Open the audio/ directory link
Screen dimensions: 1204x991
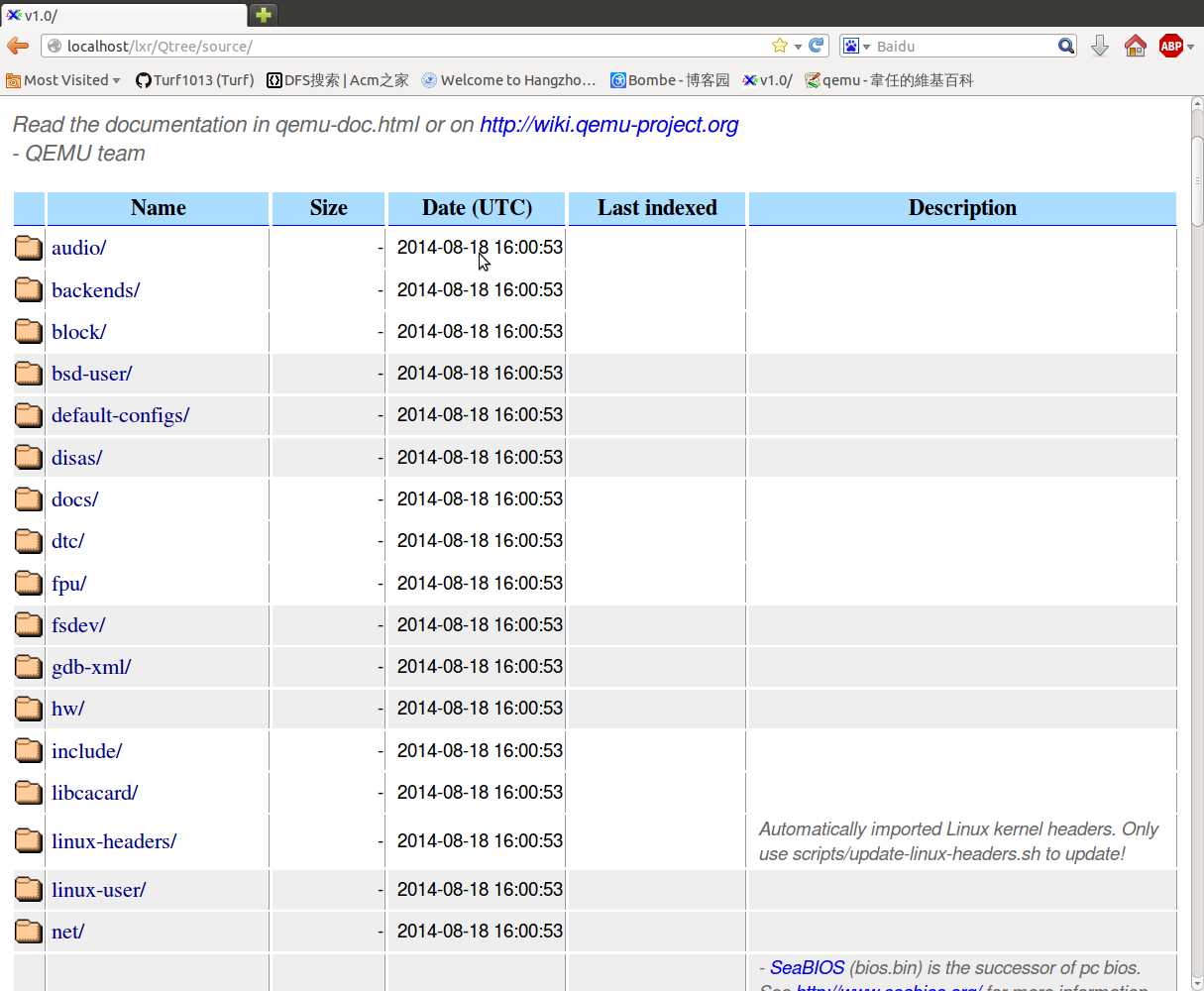79,248
